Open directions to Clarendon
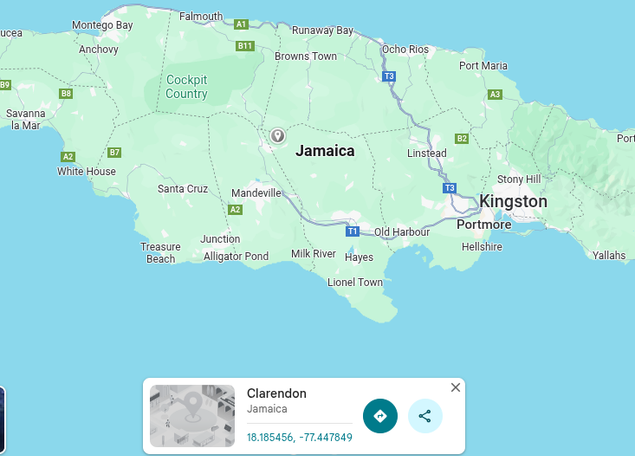Viewport: 635px width, 456px height. (380, 416)
